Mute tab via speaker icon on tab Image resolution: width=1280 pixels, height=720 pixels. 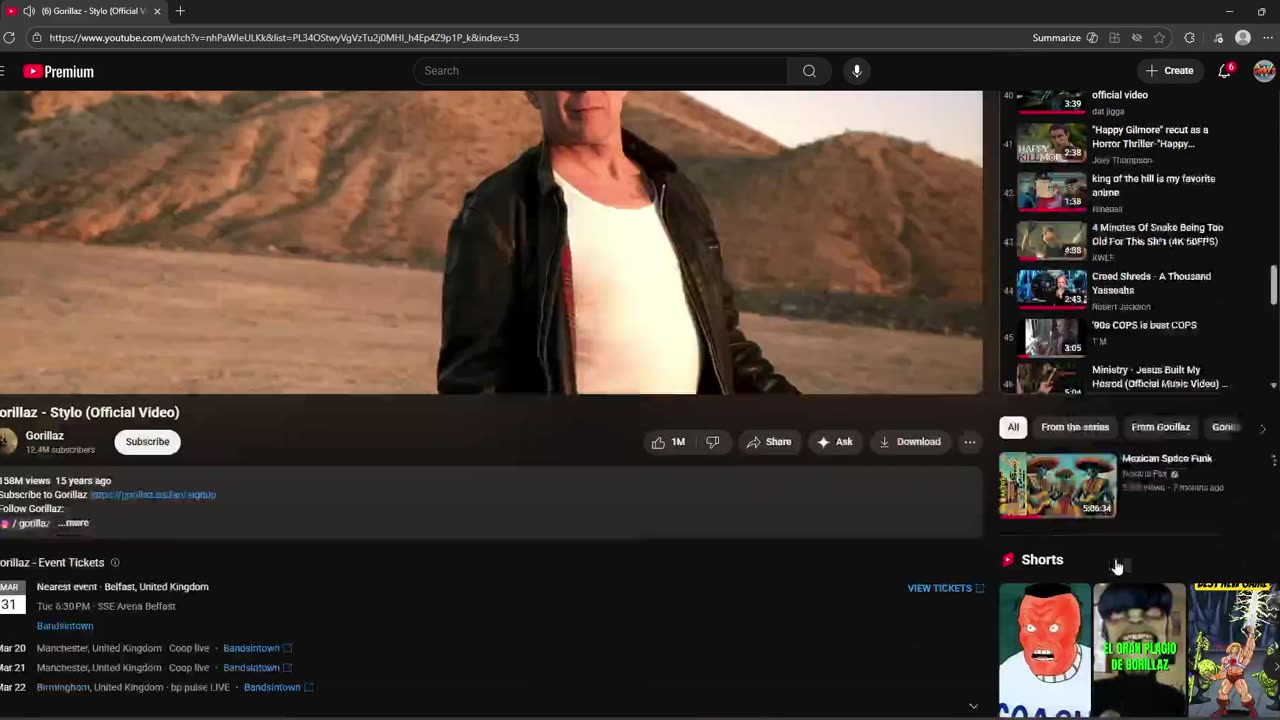tap(29, 11)
